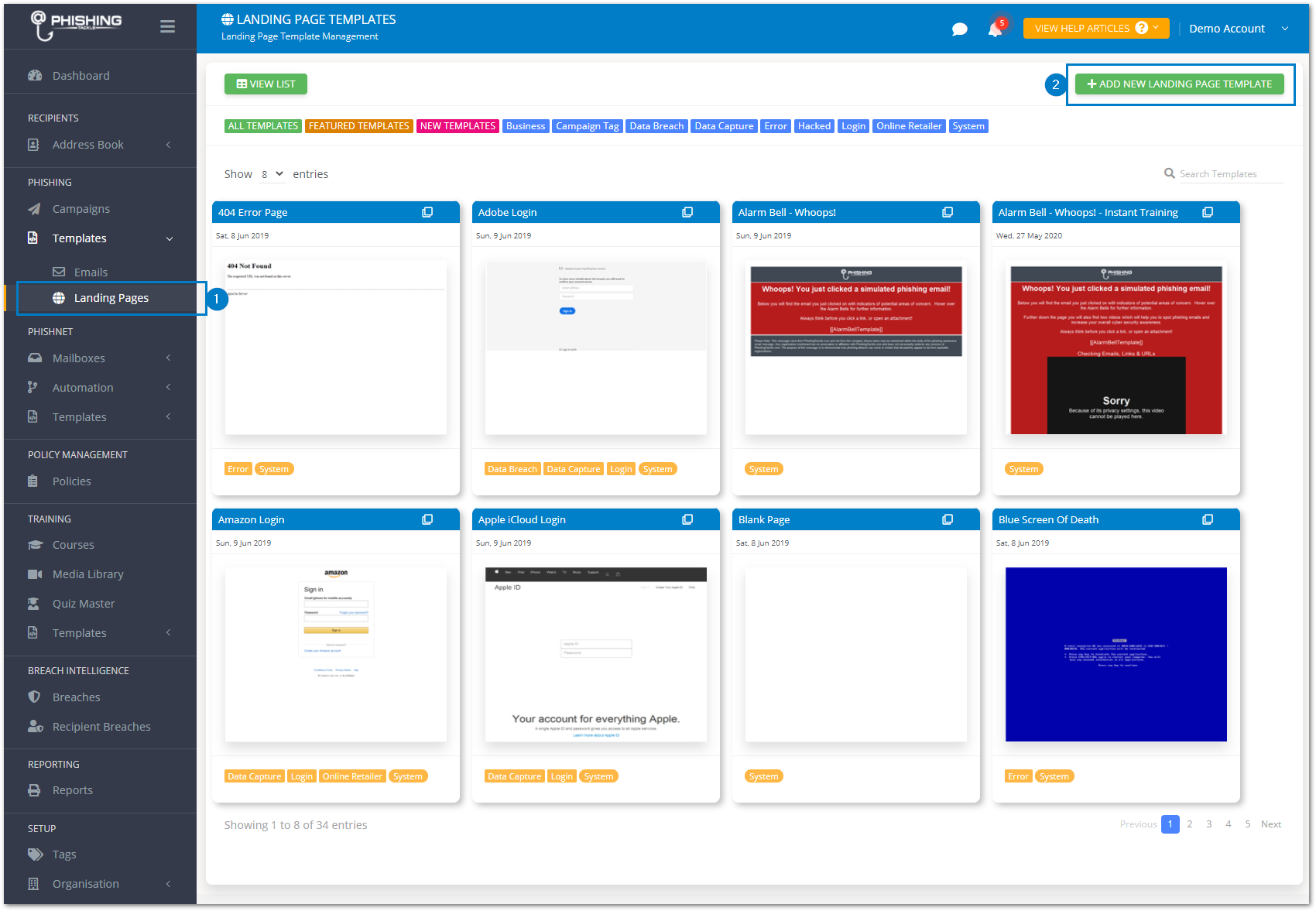
Task: Open the Blue Screen Of Death thumbnail
Action: click(x=1116, y=654)
